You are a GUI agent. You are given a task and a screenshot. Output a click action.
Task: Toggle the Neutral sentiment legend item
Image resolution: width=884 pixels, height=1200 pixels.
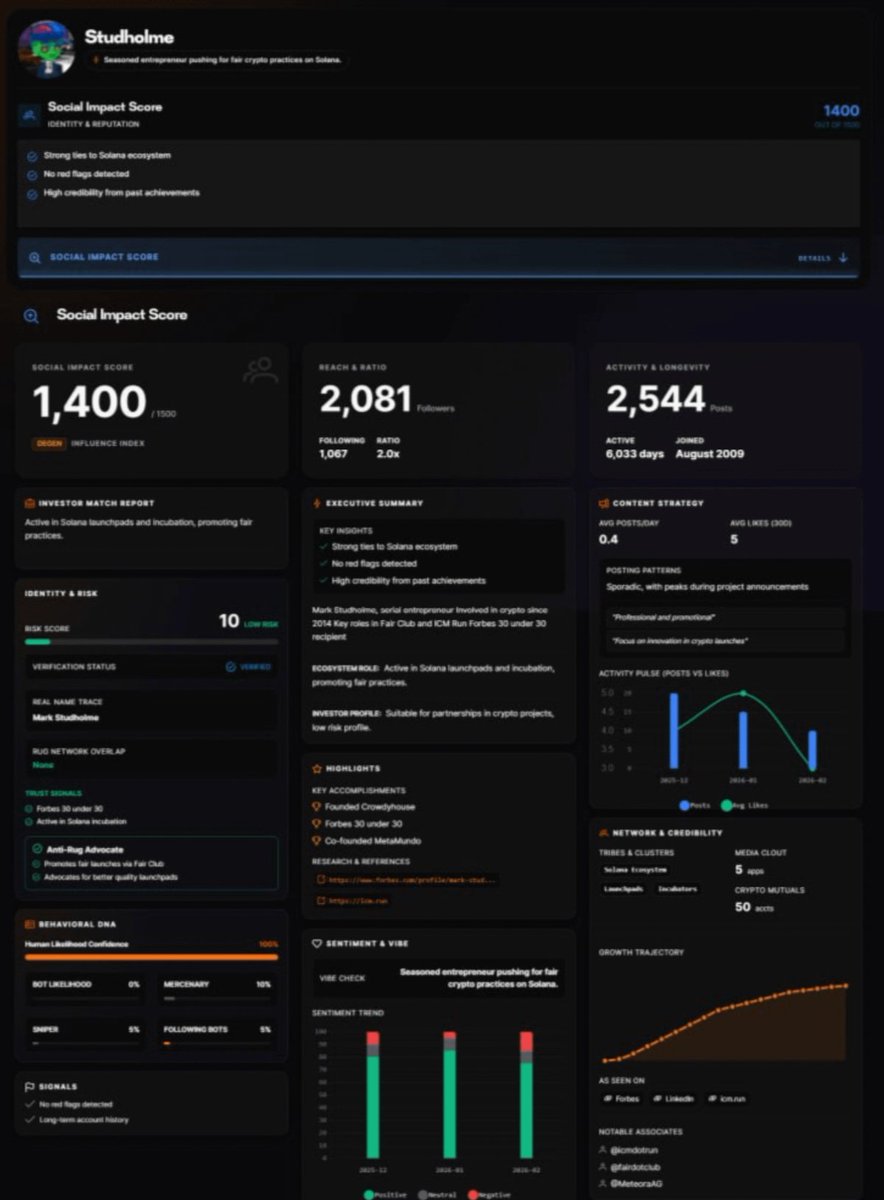pyautogui.click(x=435, y=1194)
